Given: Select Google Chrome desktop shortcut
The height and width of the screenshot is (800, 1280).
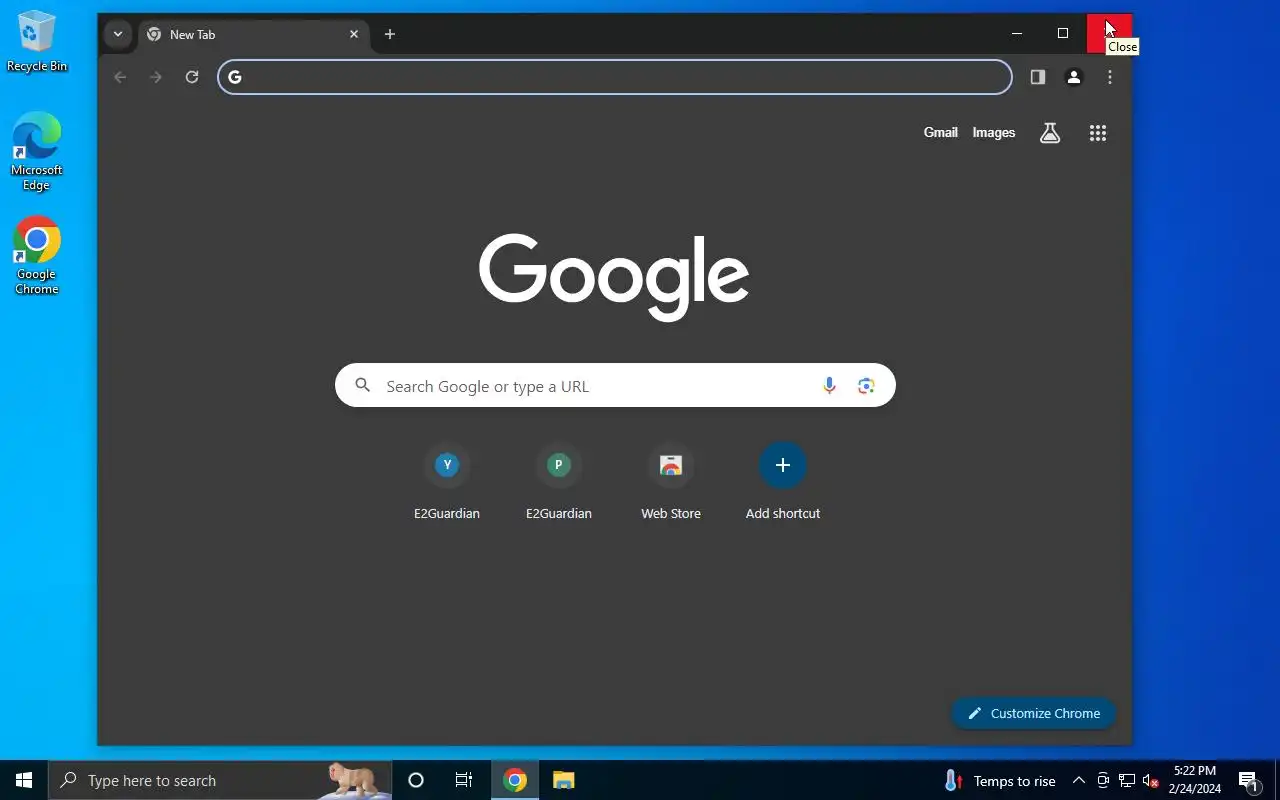Looking at the screenshot, I should [x=37, y=256].
